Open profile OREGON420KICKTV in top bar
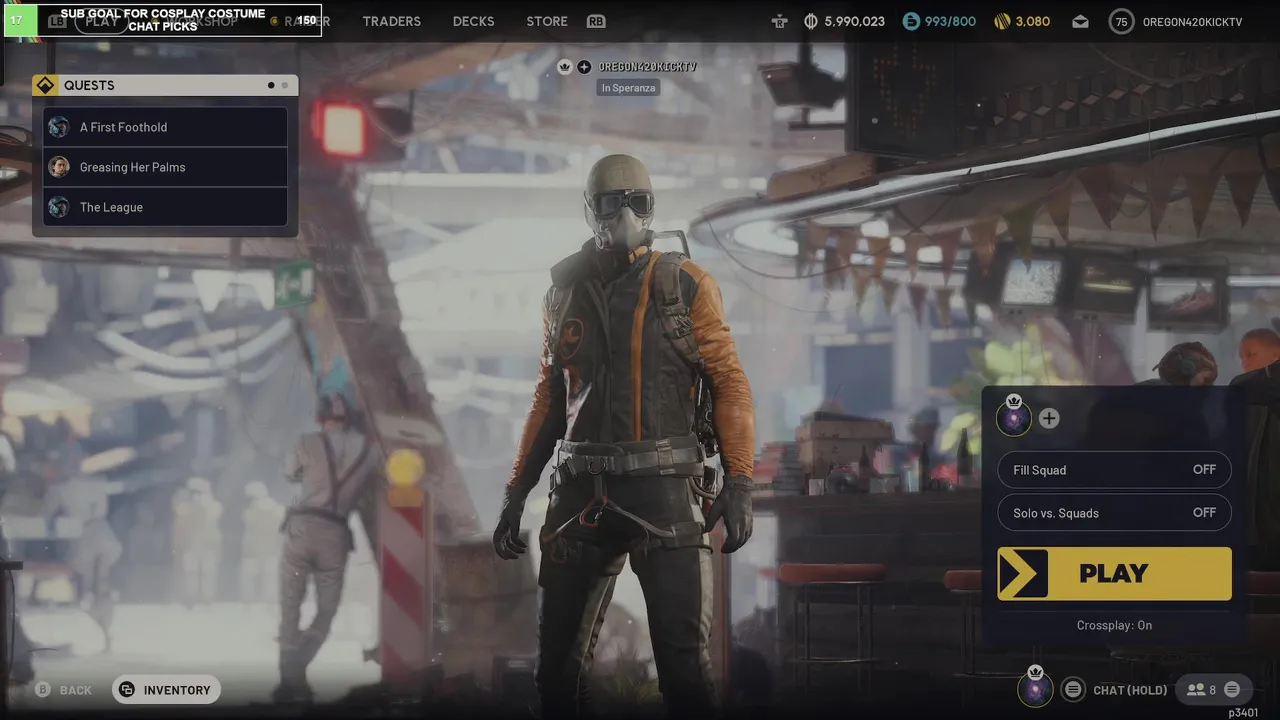Screen dimensions: 1280x720 [x=1192, y=21]
